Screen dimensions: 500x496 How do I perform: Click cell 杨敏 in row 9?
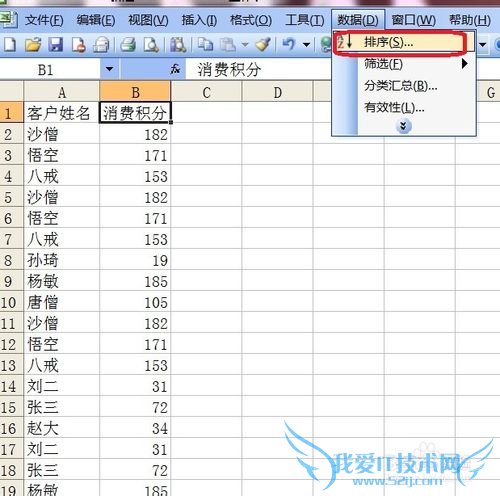pyautogui.click(x=62, y=281)
